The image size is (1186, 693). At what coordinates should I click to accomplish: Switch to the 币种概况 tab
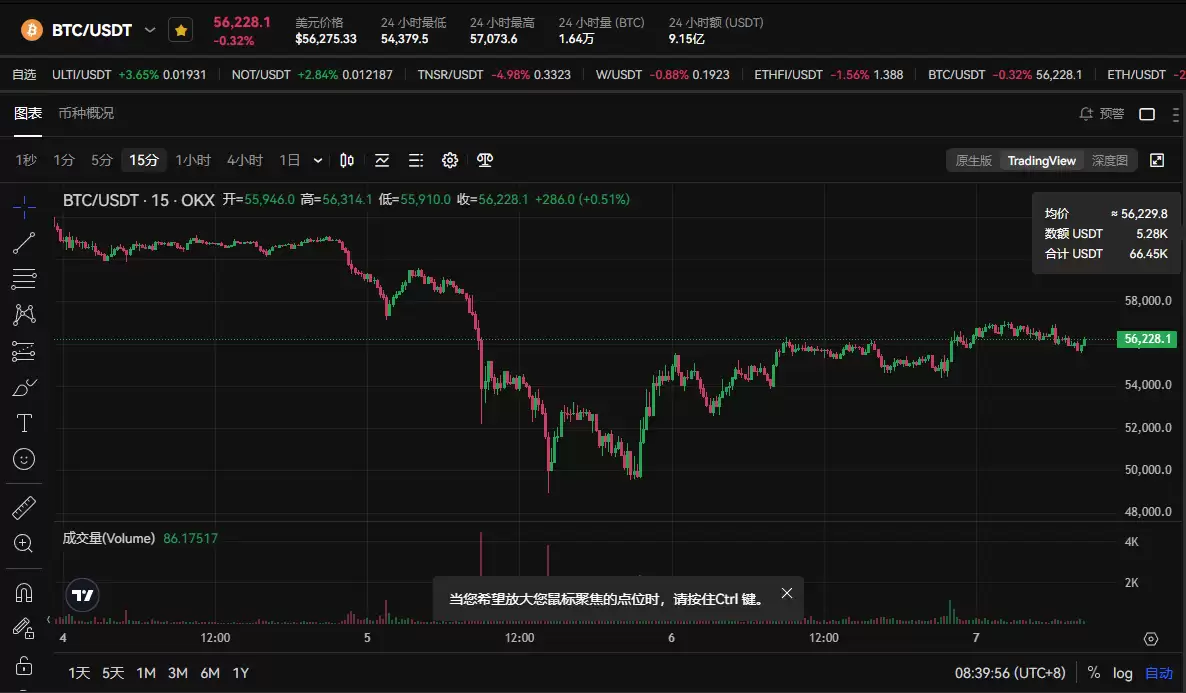coord(86,113)
